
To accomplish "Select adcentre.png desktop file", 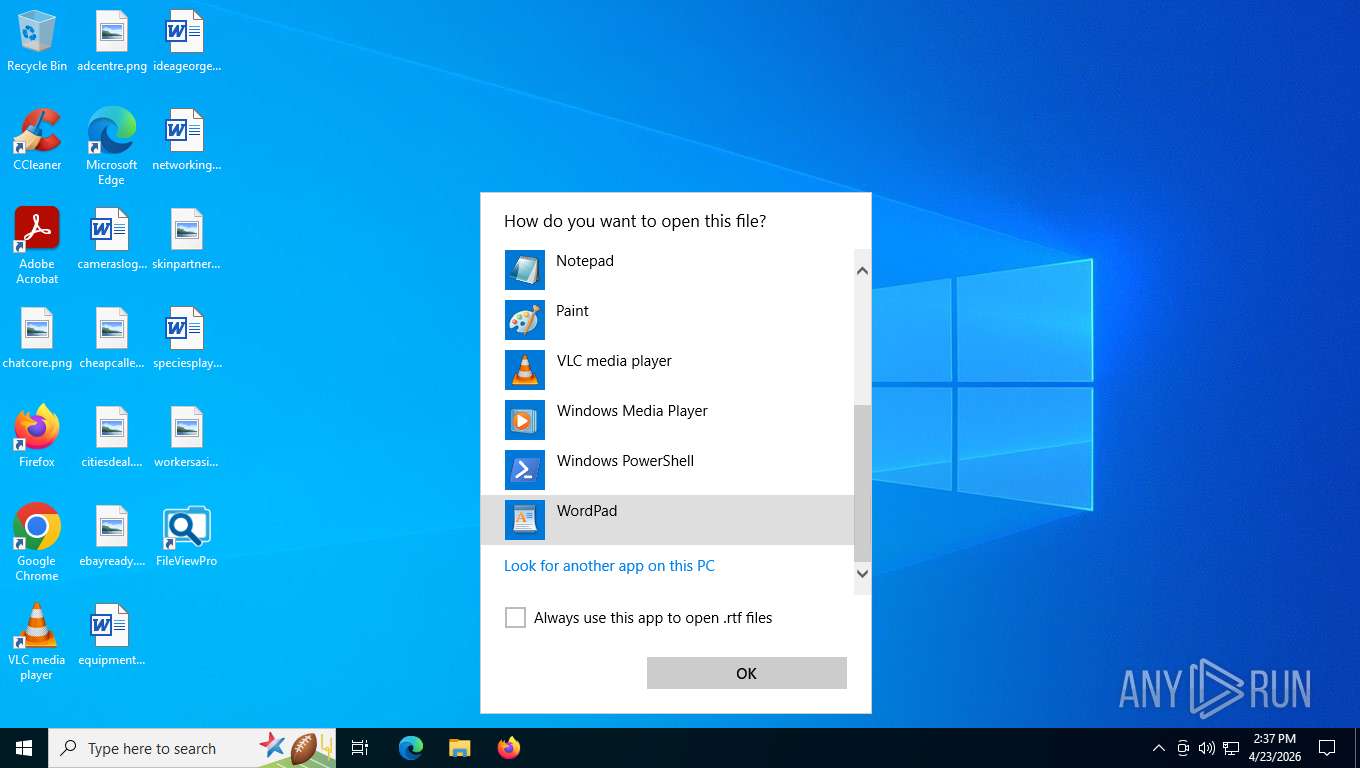I will (112, 42).
